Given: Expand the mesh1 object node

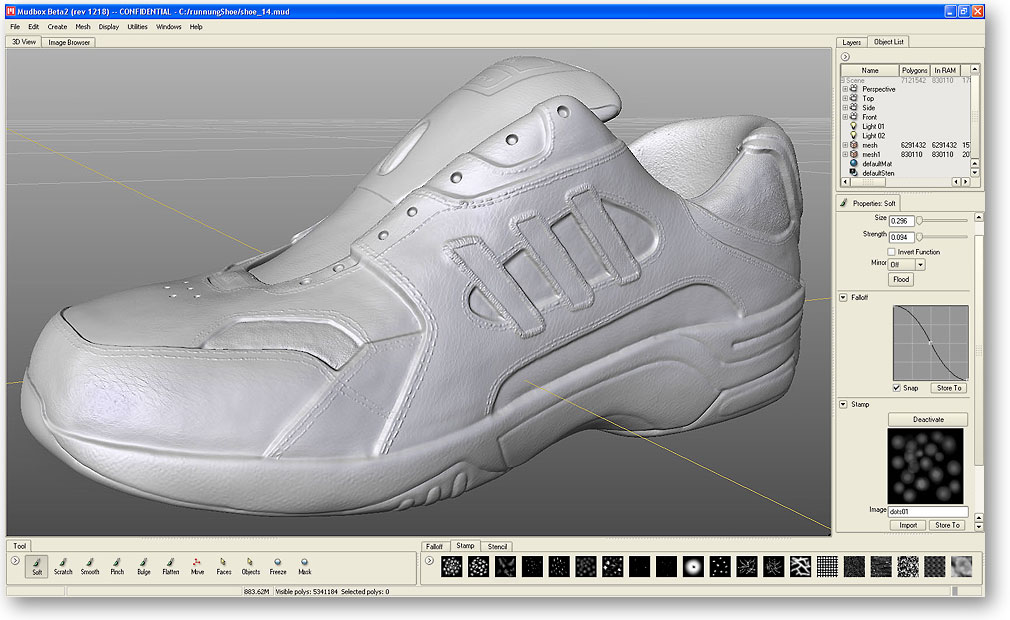Looking at the screenshot, I should 845,155.
